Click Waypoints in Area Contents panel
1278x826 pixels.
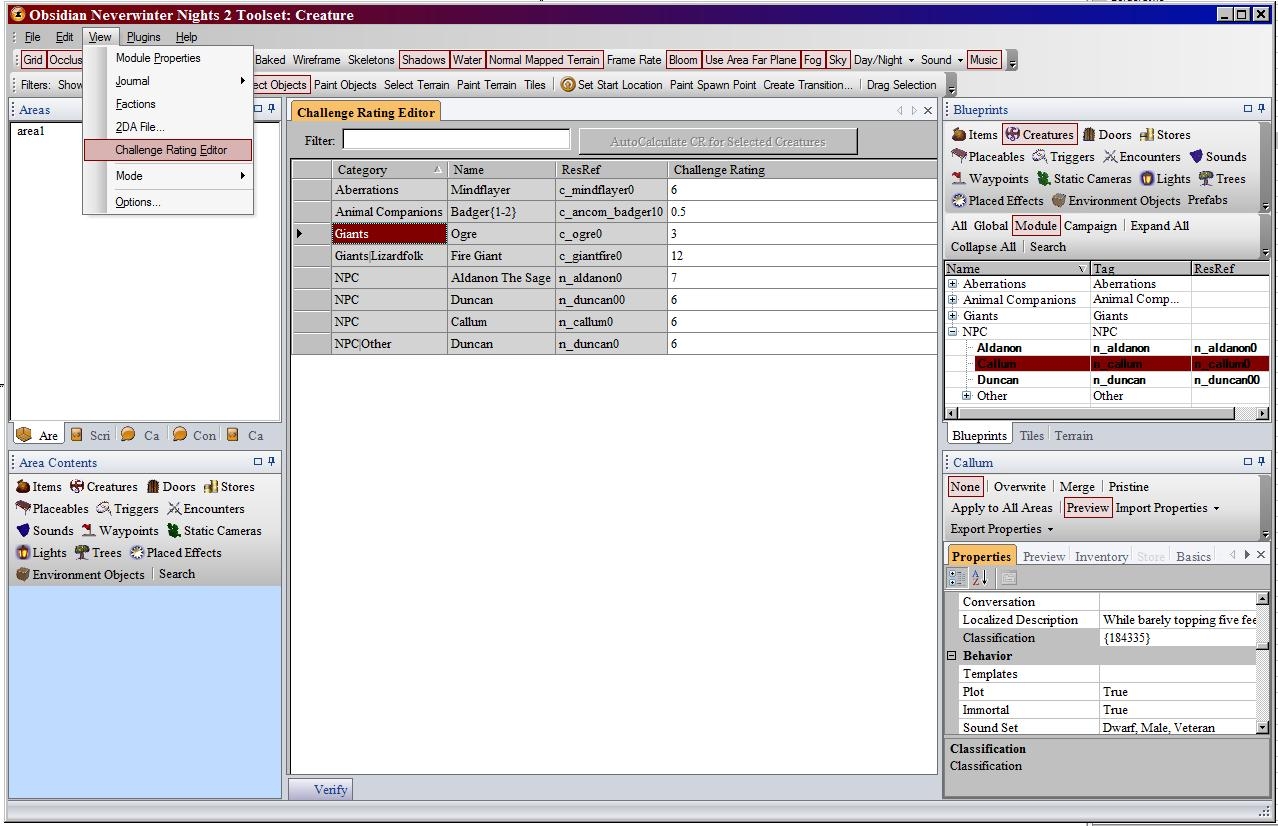[119, 531]
